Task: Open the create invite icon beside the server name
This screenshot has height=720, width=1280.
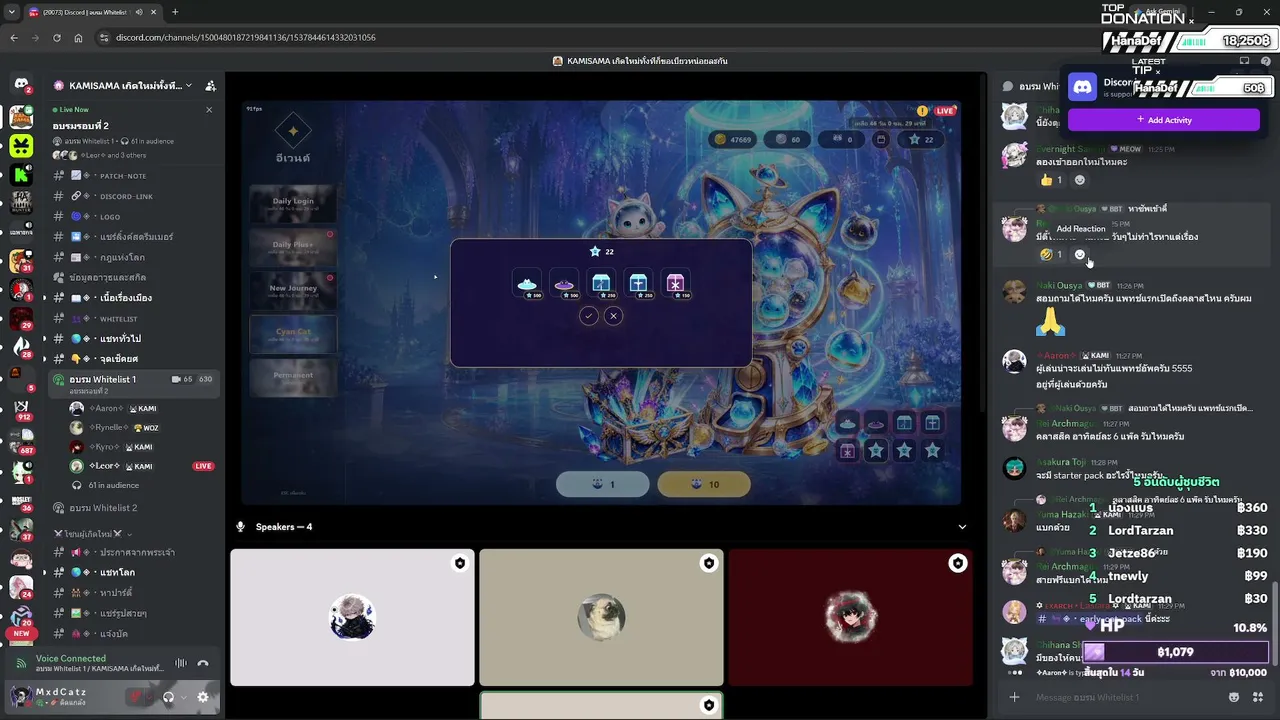Action: pyautogui.click(x=210, y=86)
